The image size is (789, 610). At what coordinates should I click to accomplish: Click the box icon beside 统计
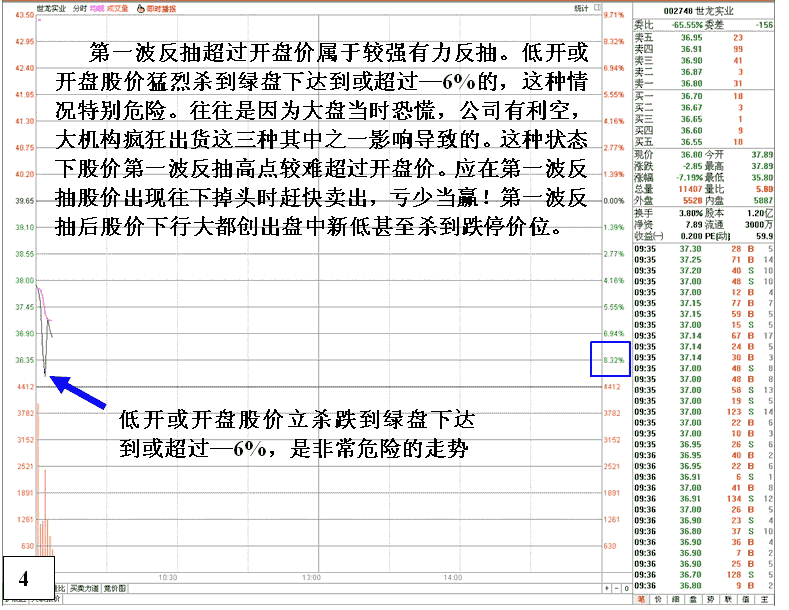pos(596,7)
